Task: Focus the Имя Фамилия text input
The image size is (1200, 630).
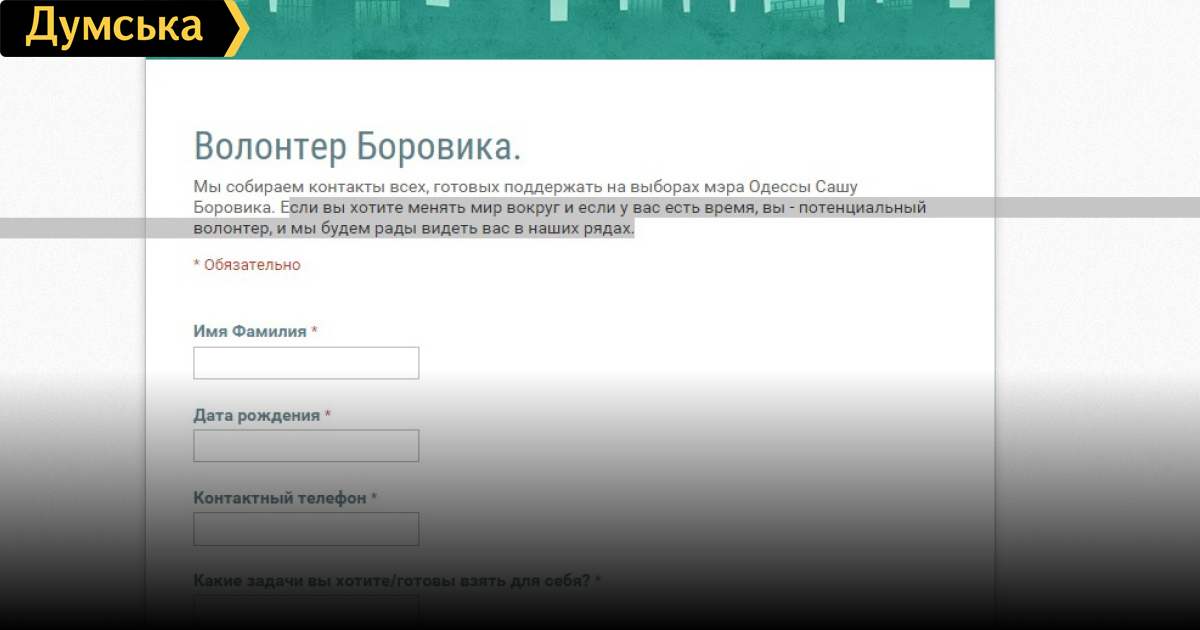Action: pyautogui.click(x=306, y=363)
